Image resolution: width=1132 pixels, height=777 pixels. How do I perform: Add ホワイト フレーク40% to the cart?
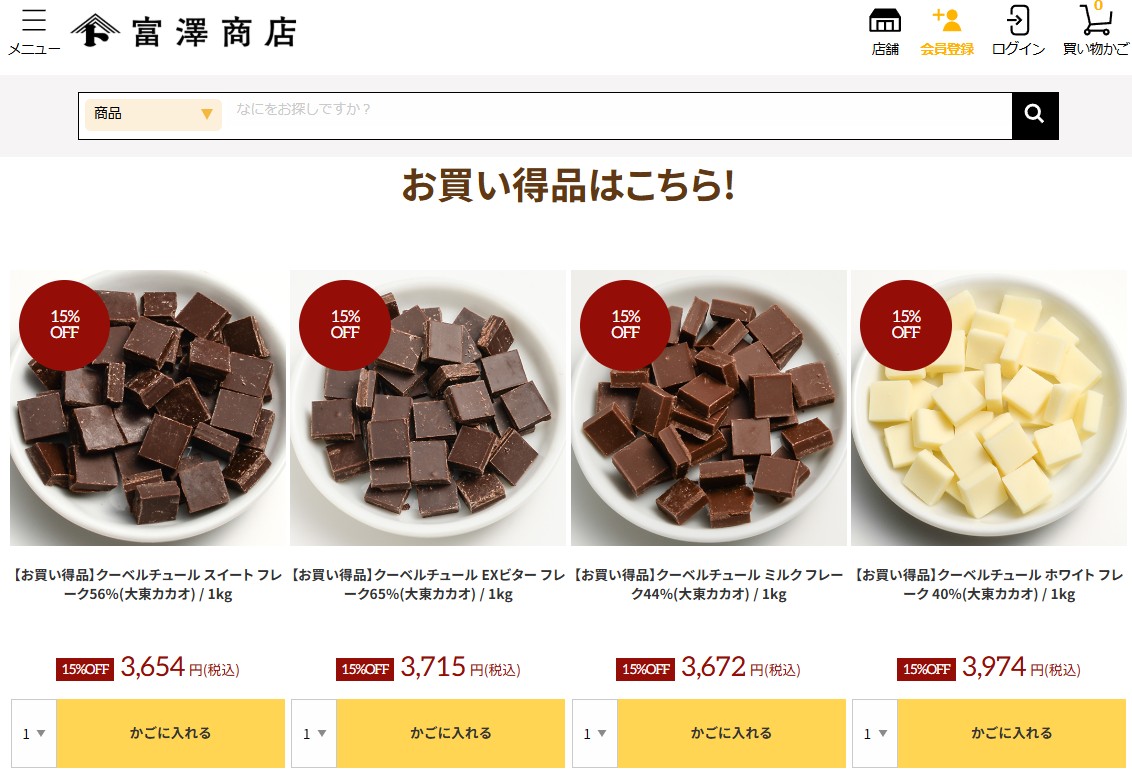coord(1011,734)
